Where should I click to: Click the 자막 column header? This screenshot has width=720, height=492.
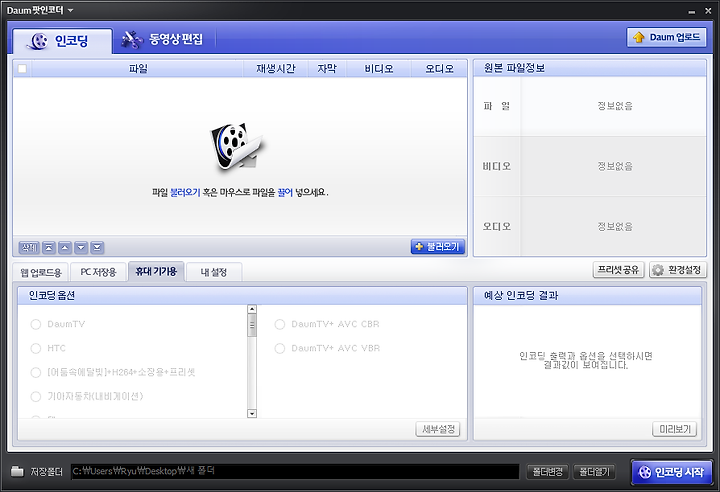pyautogui.click(x=327, y=69)
